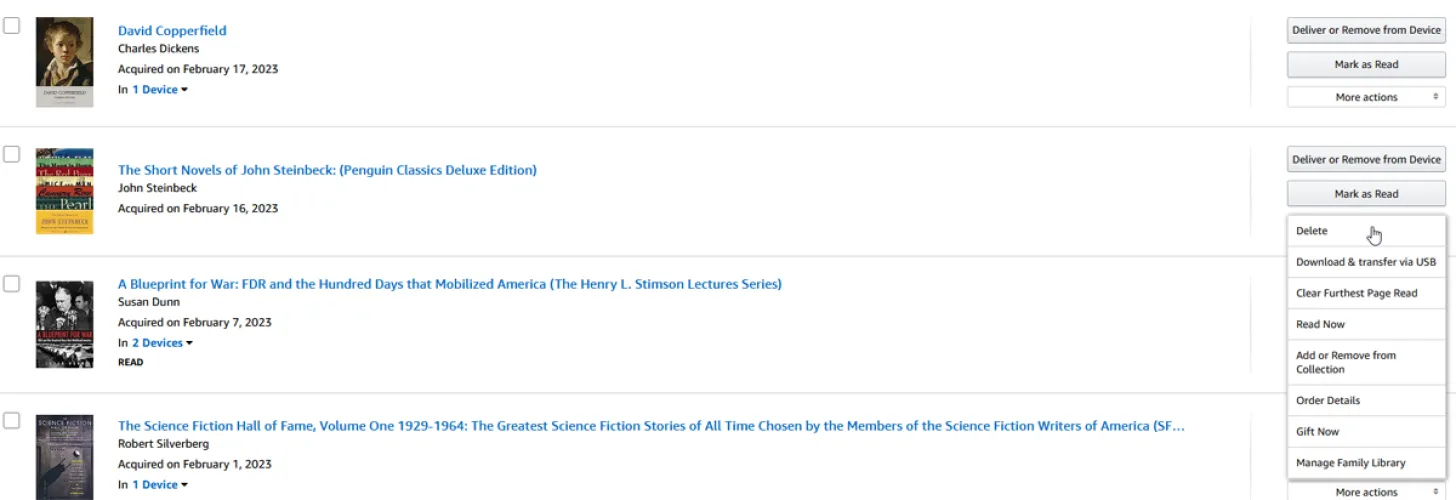
Task: Select Add or Remove from Collection
Action: point(1345,362)
